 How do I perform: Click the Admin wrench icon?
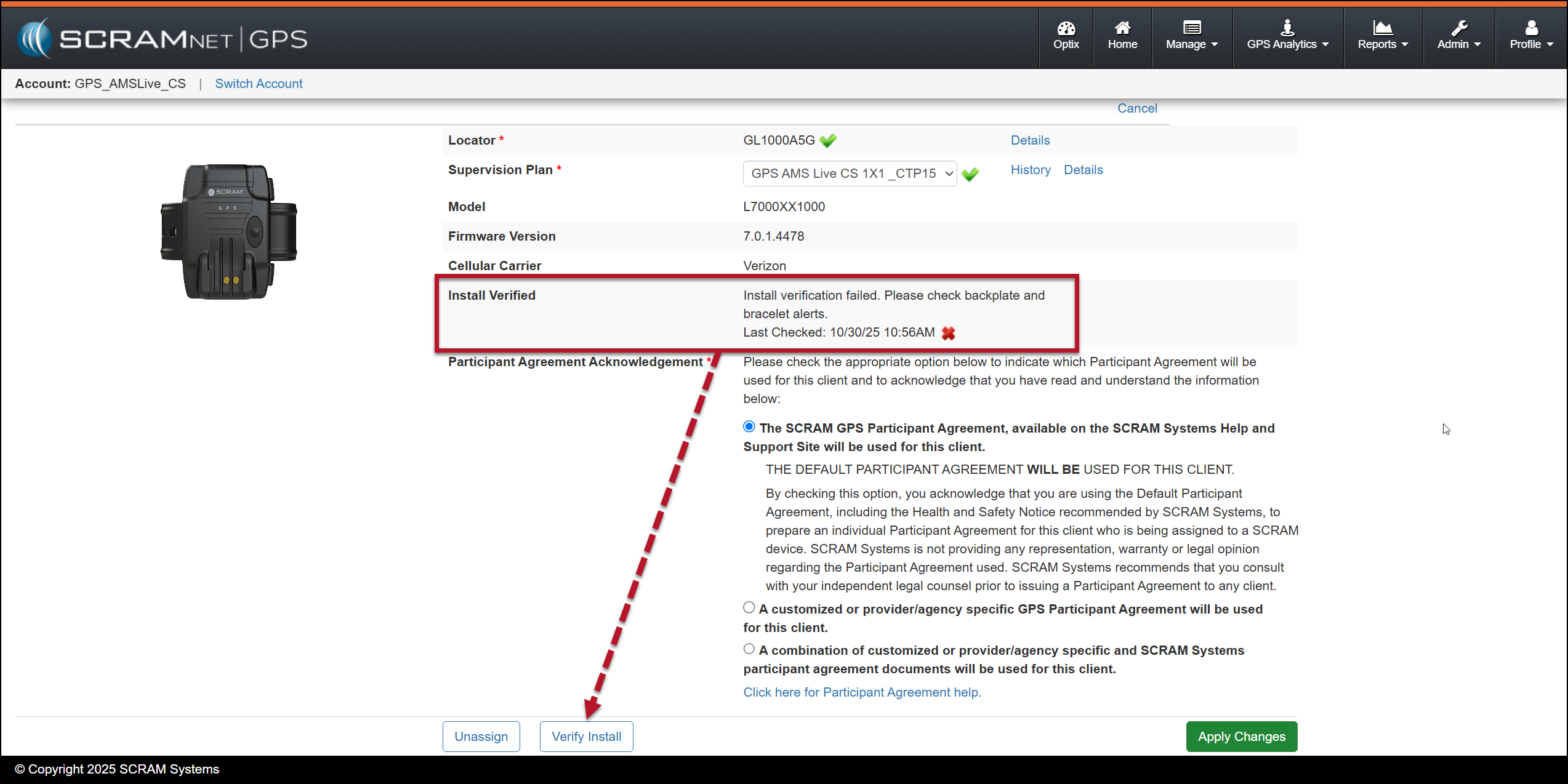tap(1458, 28)
